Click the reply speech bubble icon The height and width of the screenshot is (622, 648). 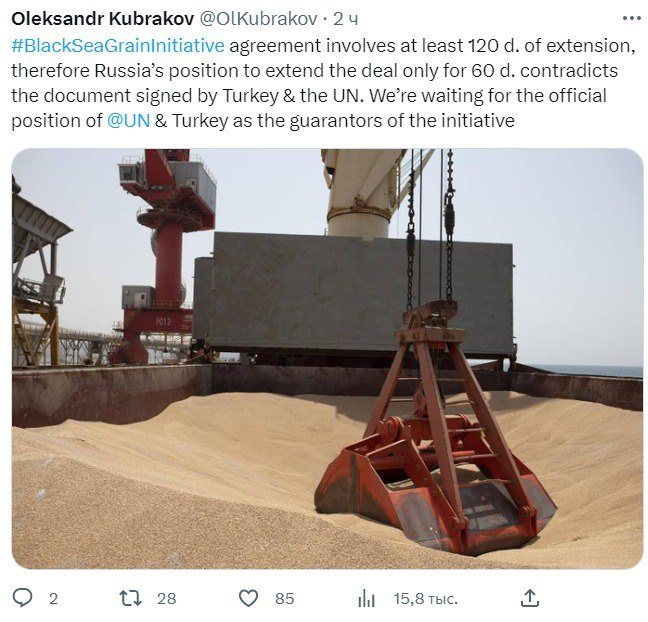(23, 598)
